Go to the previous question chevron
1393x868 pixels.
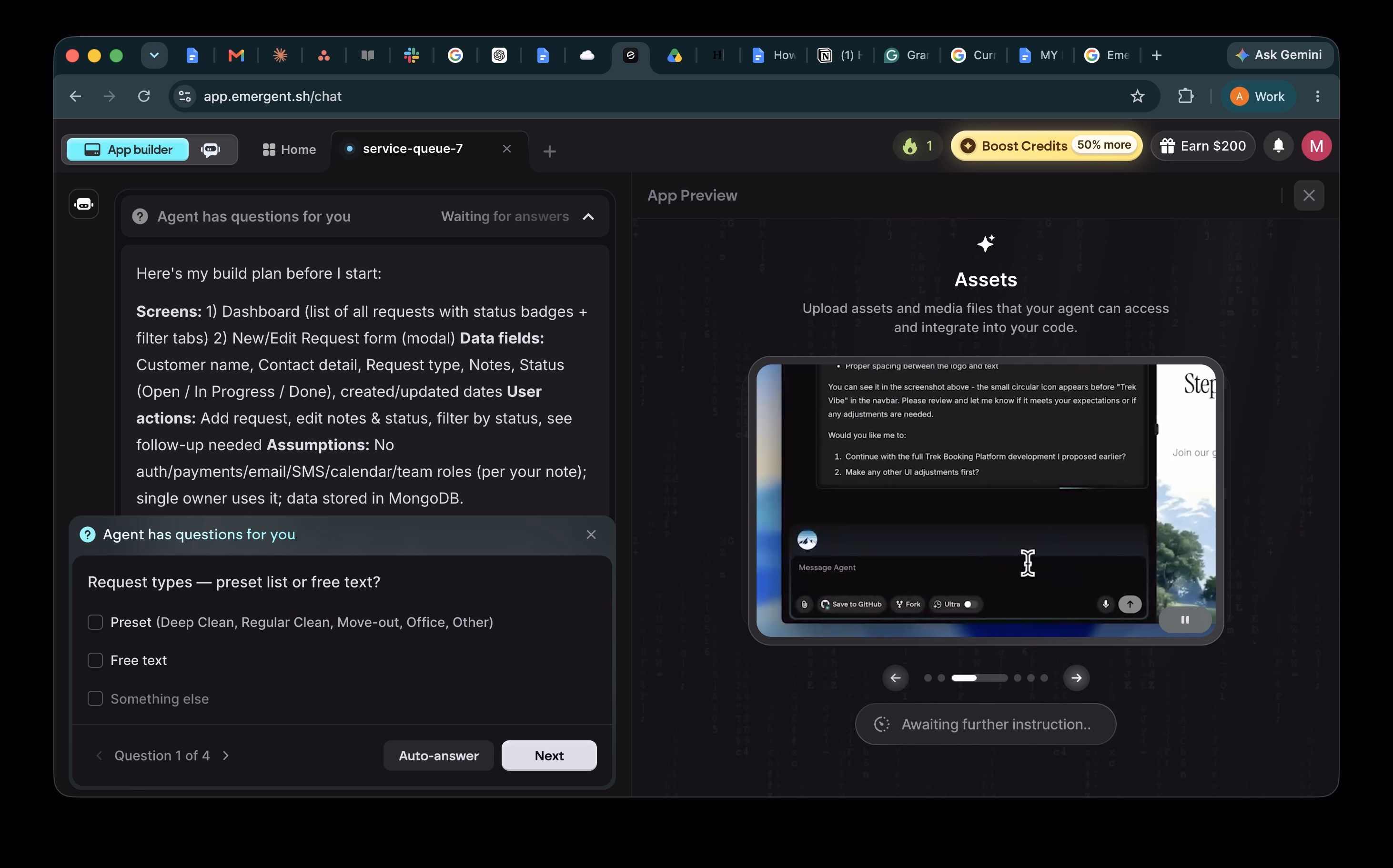point(99,756)
